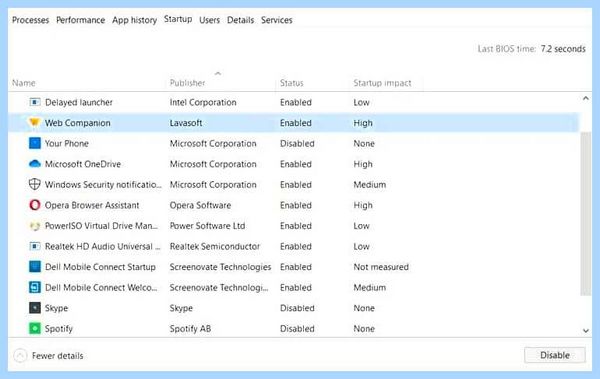Click the Dell Mobile Connect Startup icon

point(35,266)
